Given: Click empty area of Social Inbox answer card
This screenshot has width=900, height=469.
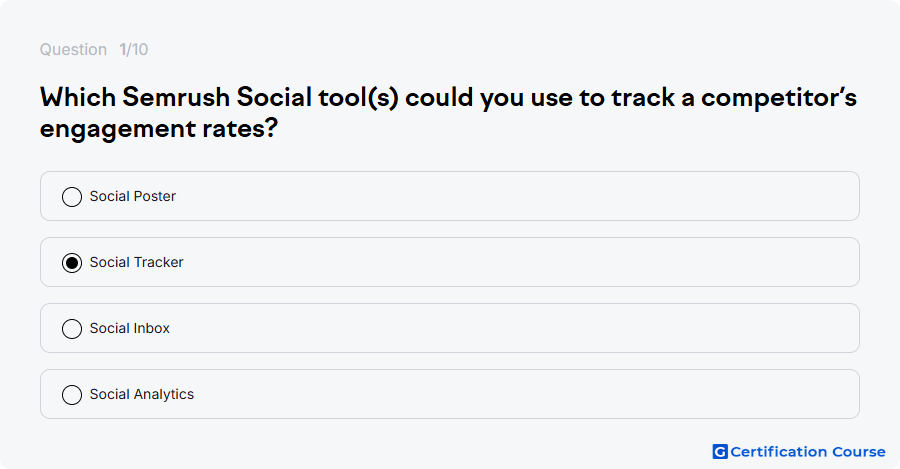Looking at the screenshot, I should [x=517, y=328].
